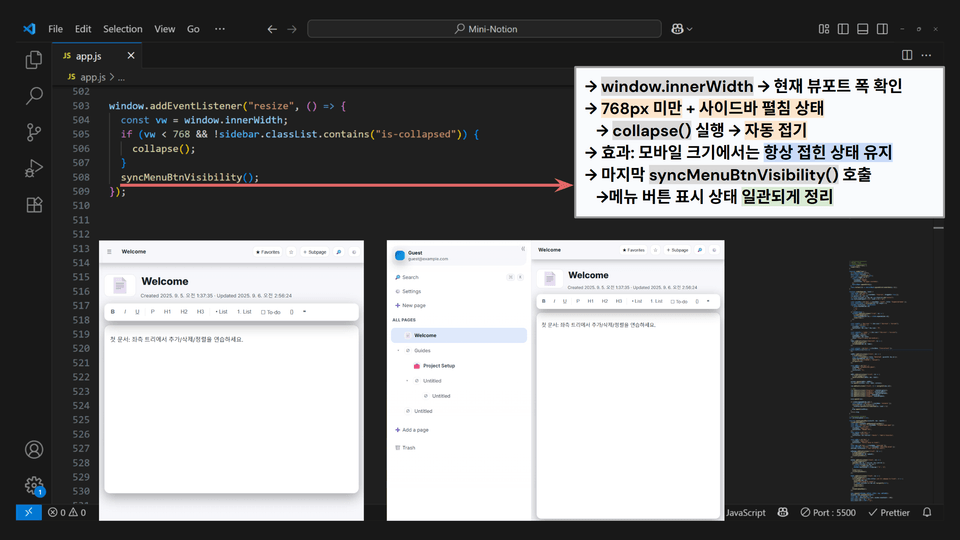Change language mode JavaScript in status bar

pos(745,512)
